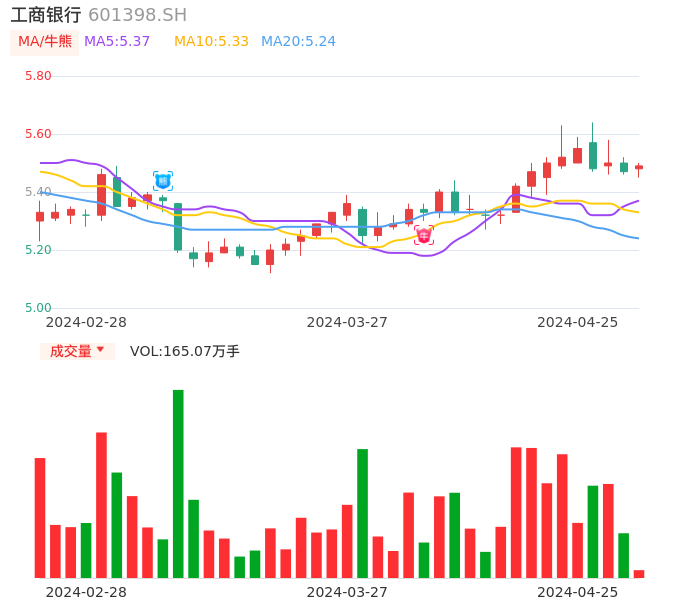Click the 5.60 price axis label

(38, 134)
